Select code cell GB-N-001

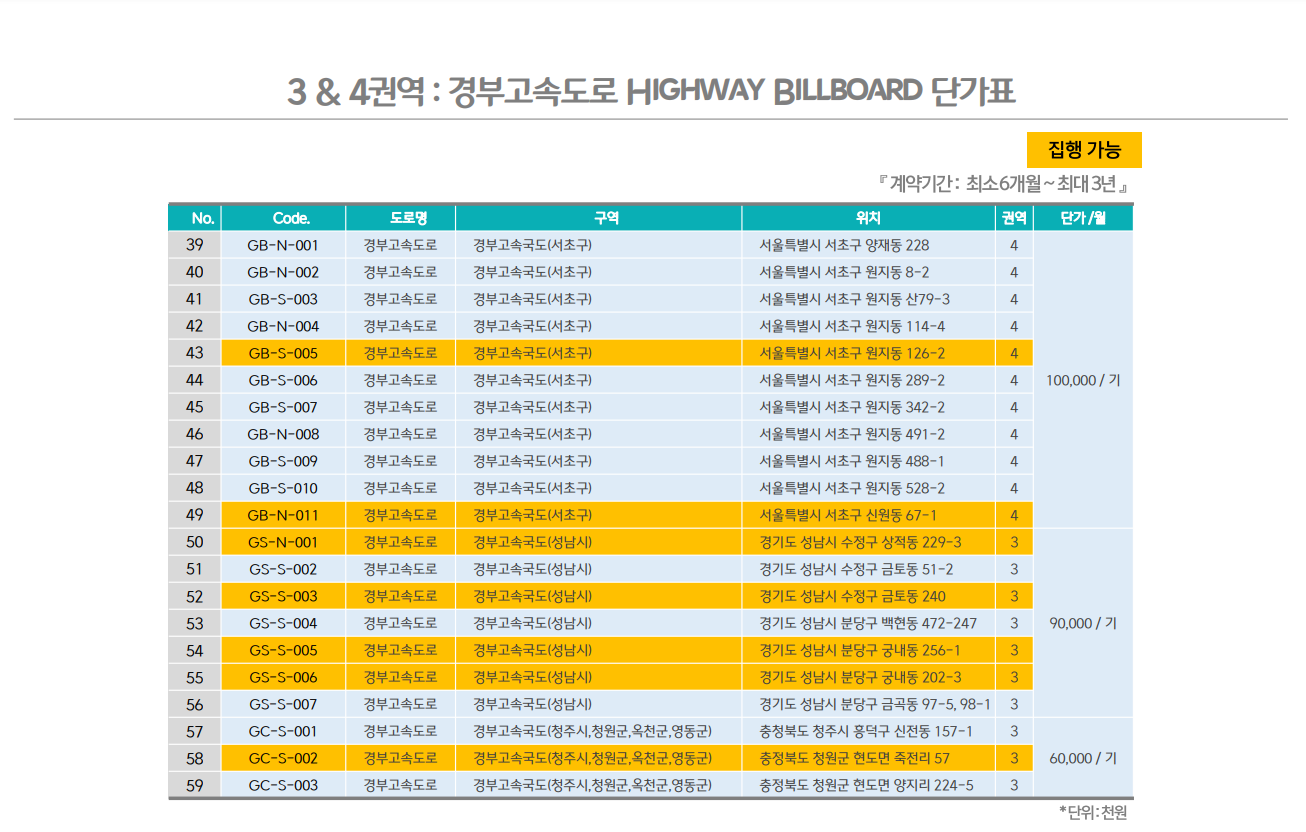[x=284, y=245]
